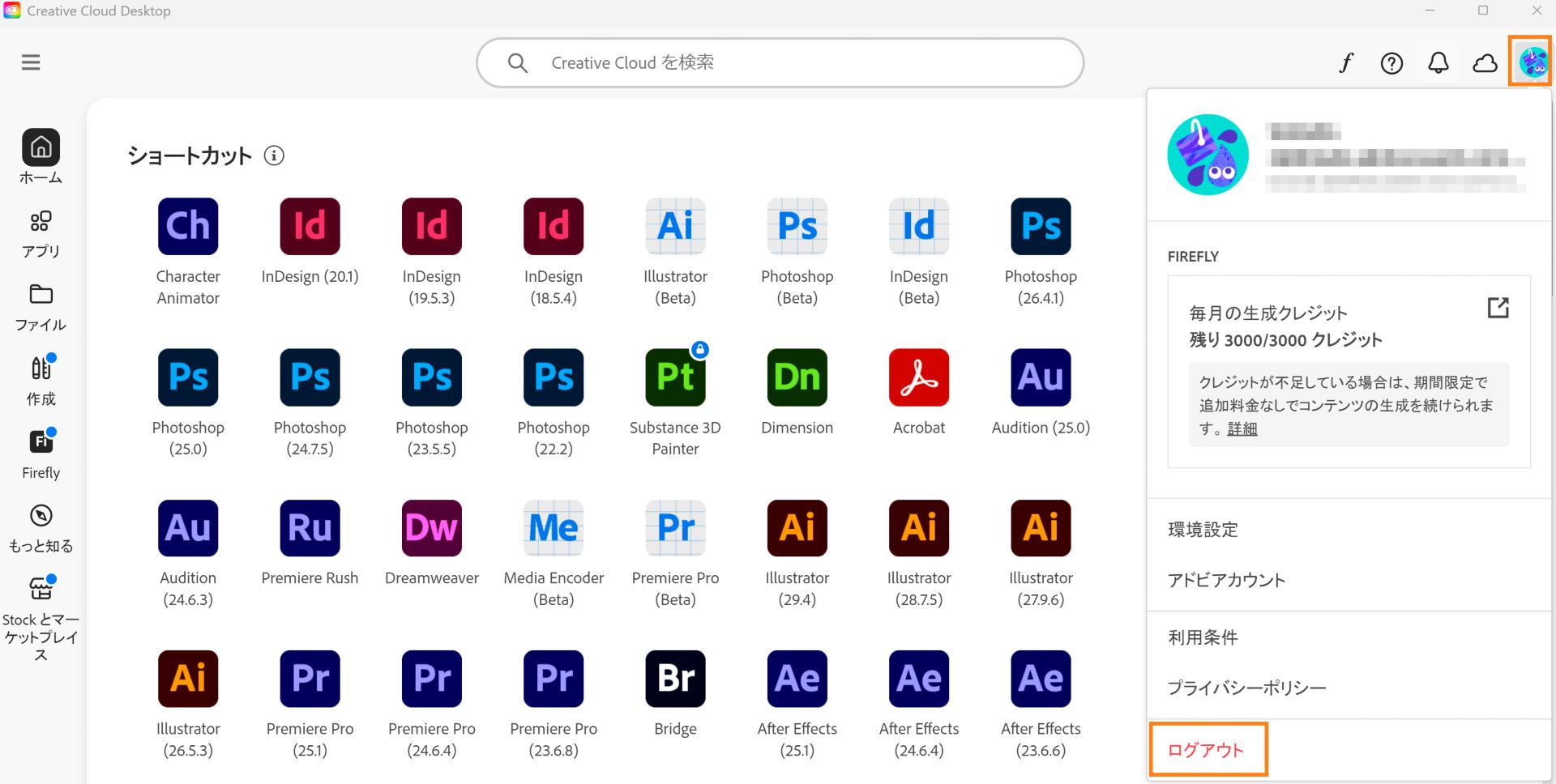Image resolution: width=1556 pixels, height=784 pixels.
Task: Launch Photoshop (25.0)
Action: (188, 377)
